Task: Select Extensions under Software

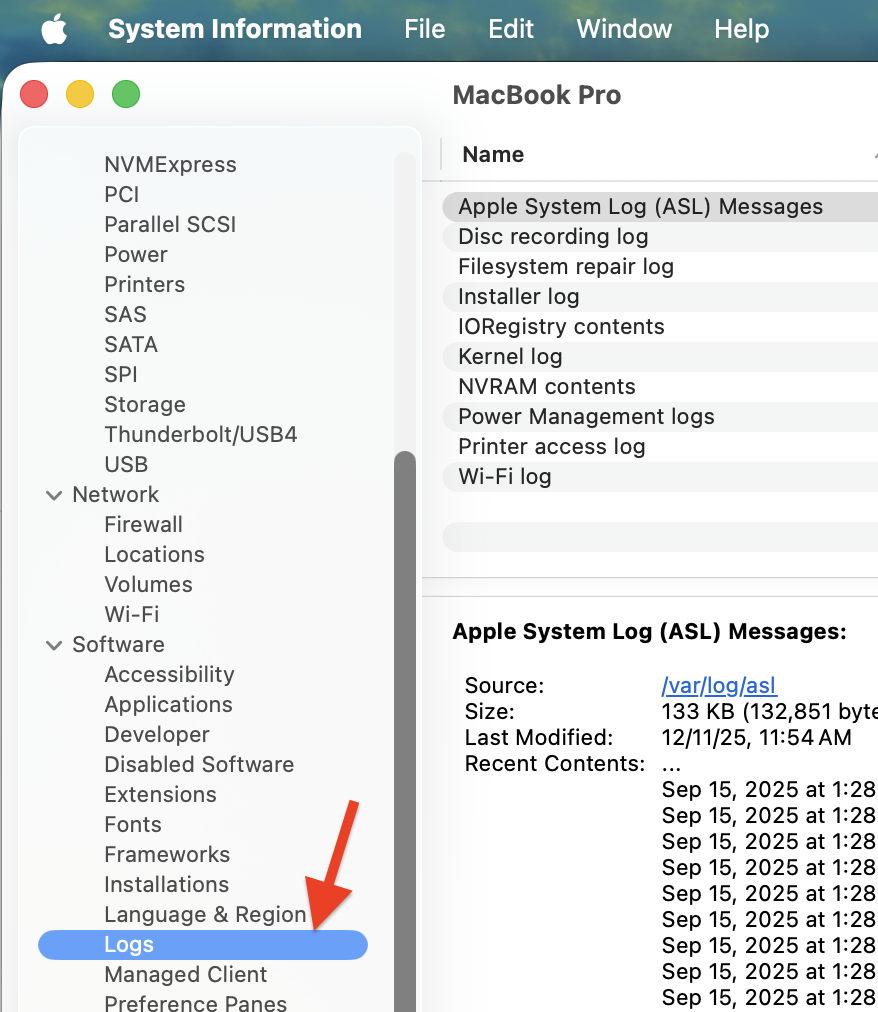Action: click(x=160, y=794)
